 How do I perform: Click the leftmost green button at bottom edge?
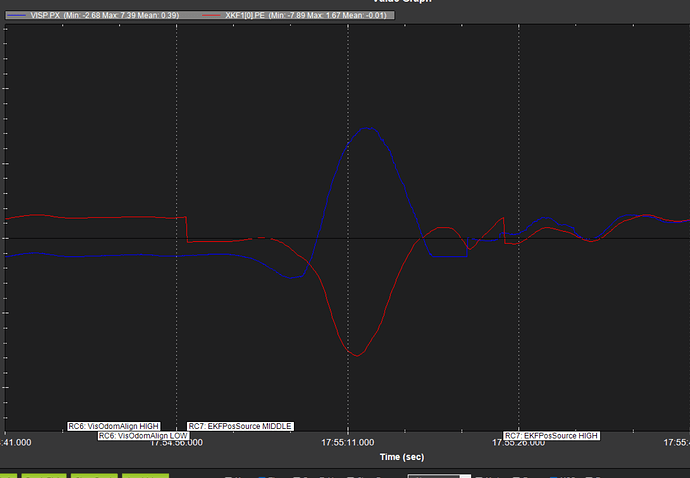(9, 475)
